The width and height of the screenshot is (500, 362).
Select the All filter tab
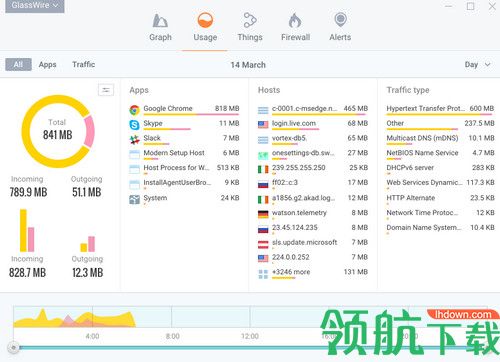18,64
